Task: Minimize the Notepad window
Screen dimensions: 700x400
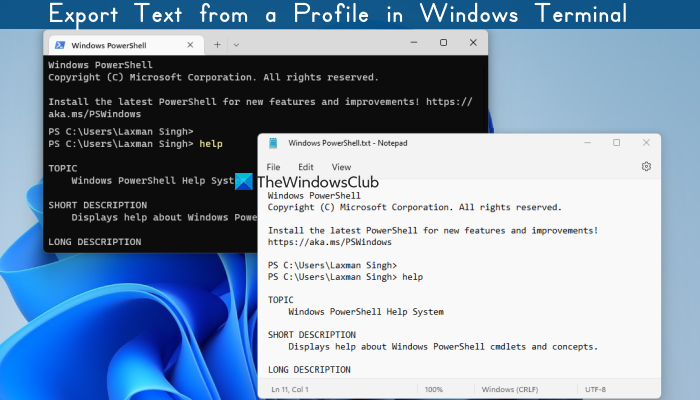Action: click(588, 142)
